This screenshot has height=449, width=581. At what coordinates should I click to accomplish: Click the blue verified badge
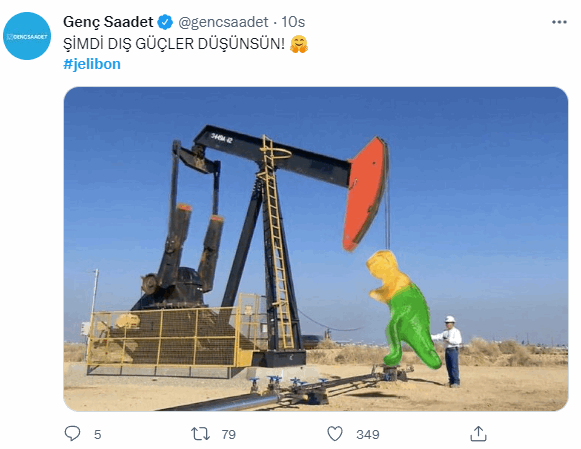[165, 22]
